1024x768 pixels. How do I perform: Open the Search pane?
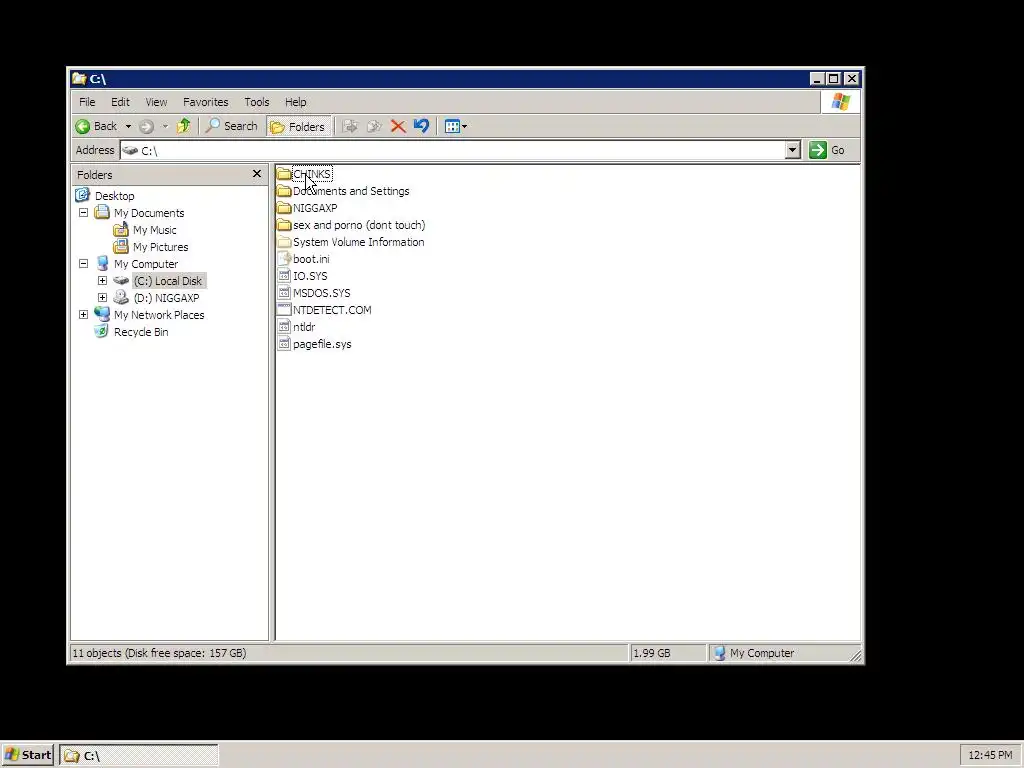232,126
